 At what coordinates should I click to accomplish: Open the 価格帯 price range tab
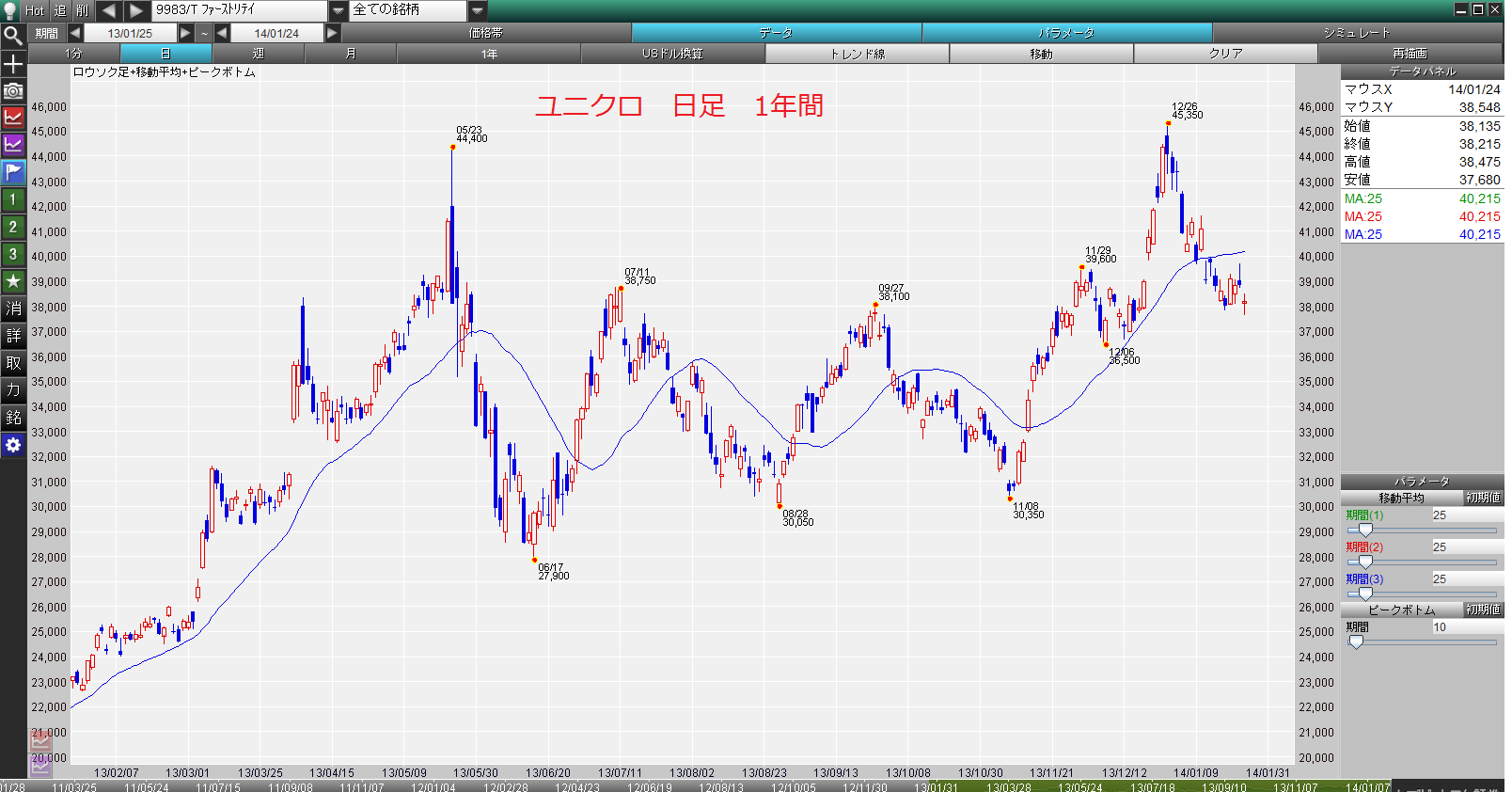point(486,33)
